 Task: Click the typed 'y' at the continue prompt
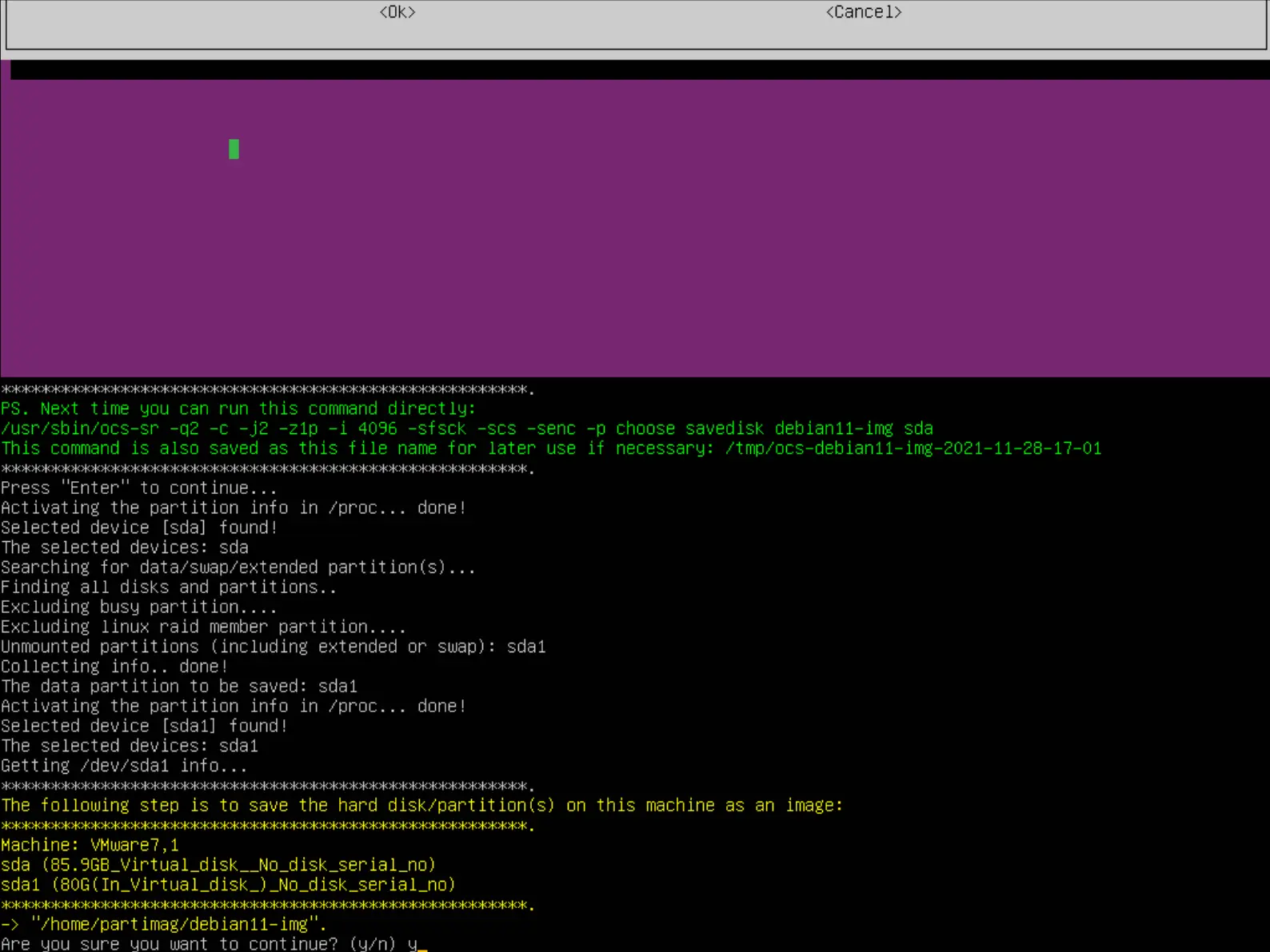point(413,944)
